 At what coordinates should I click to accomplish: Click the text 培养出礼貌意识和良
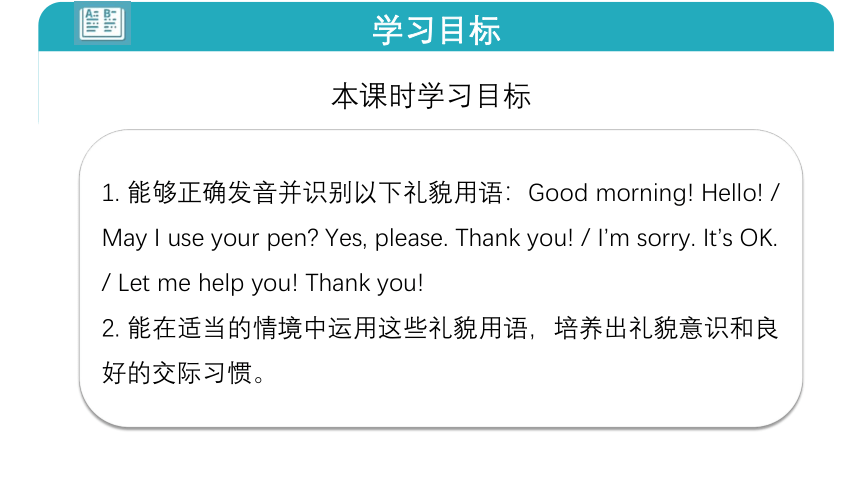pos(666,328)
